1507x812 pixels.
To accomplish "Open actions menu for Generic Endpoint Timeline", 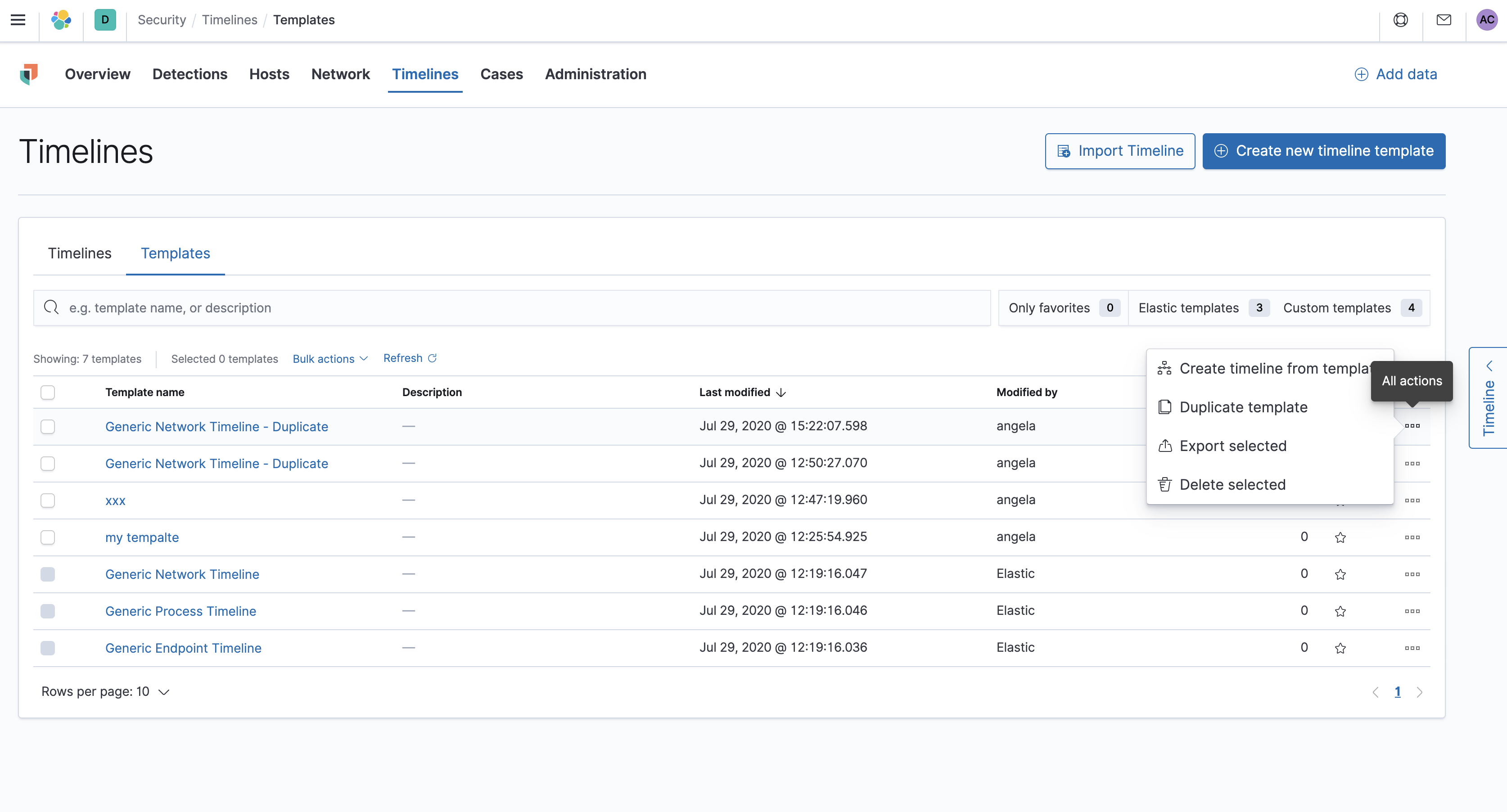I will point(1412,648).
